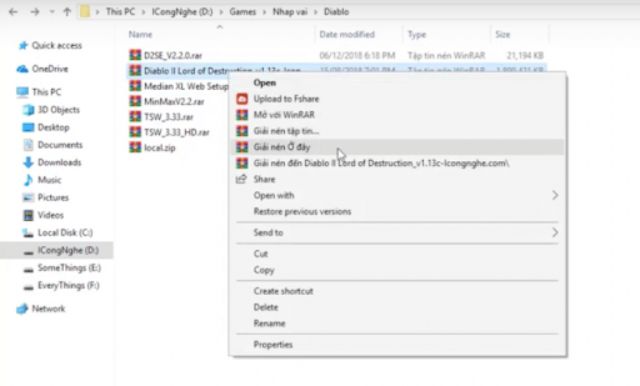Select This PC in the address path

click(x=120, y=12)
